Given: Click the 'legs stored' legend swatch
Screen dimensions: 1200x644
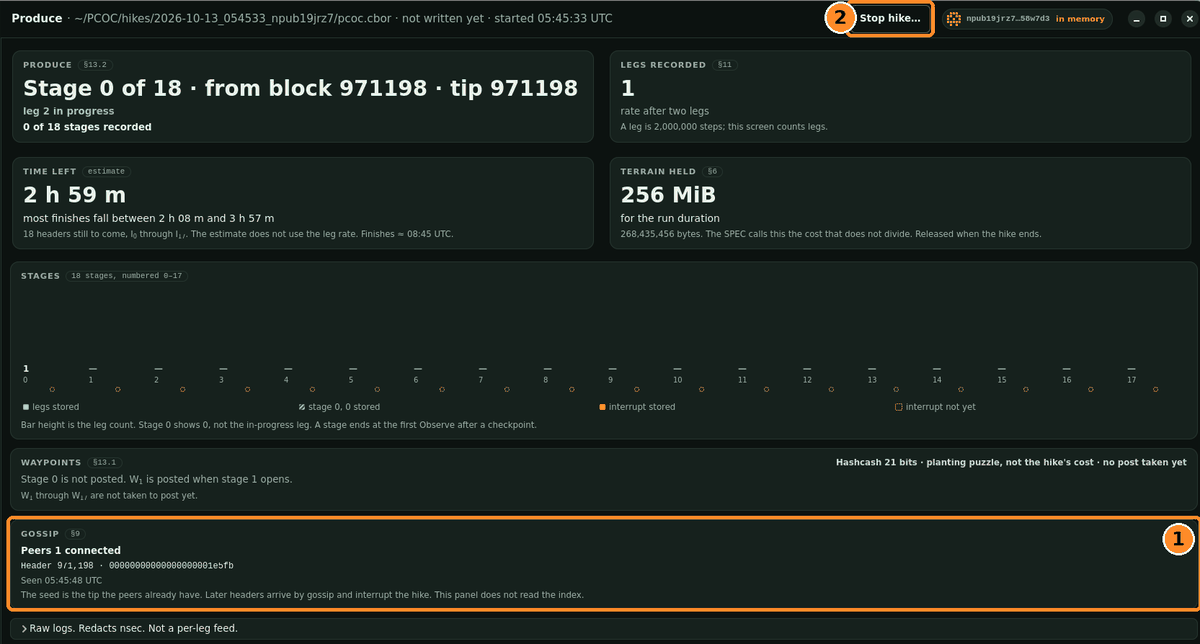Looking at the screenshot, I should coord(26,407).
